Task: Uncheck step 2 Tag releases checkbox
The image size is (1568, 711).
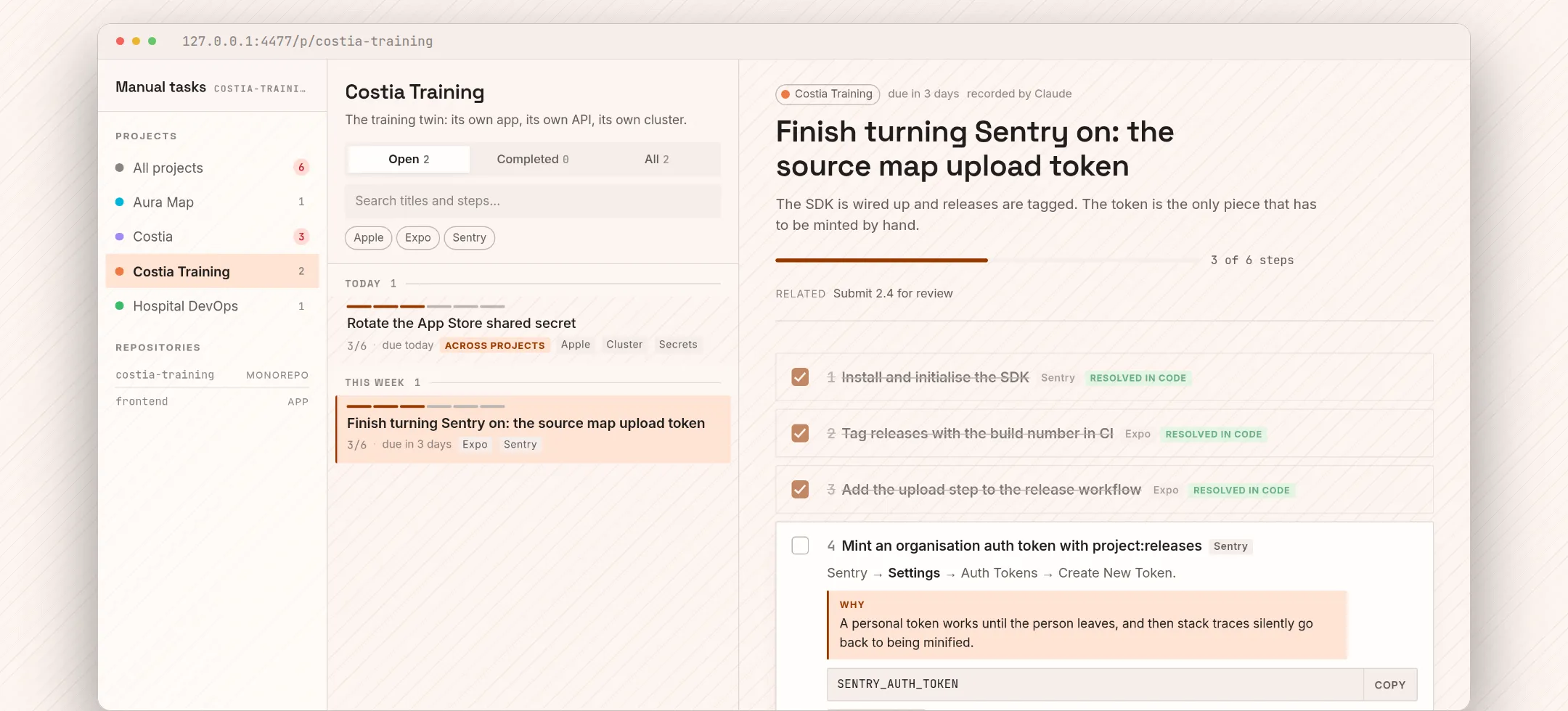Action: point(800,433)
